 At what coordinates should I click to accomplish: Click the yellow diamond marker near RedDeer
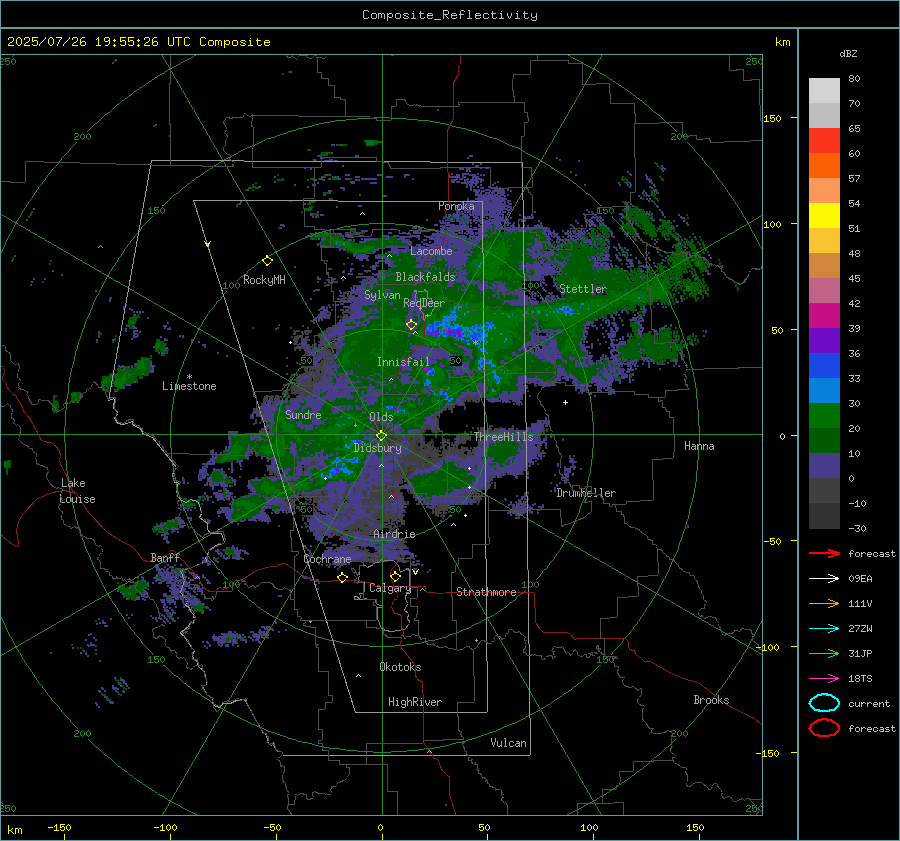pyautogui.click(x=411, y=325)
